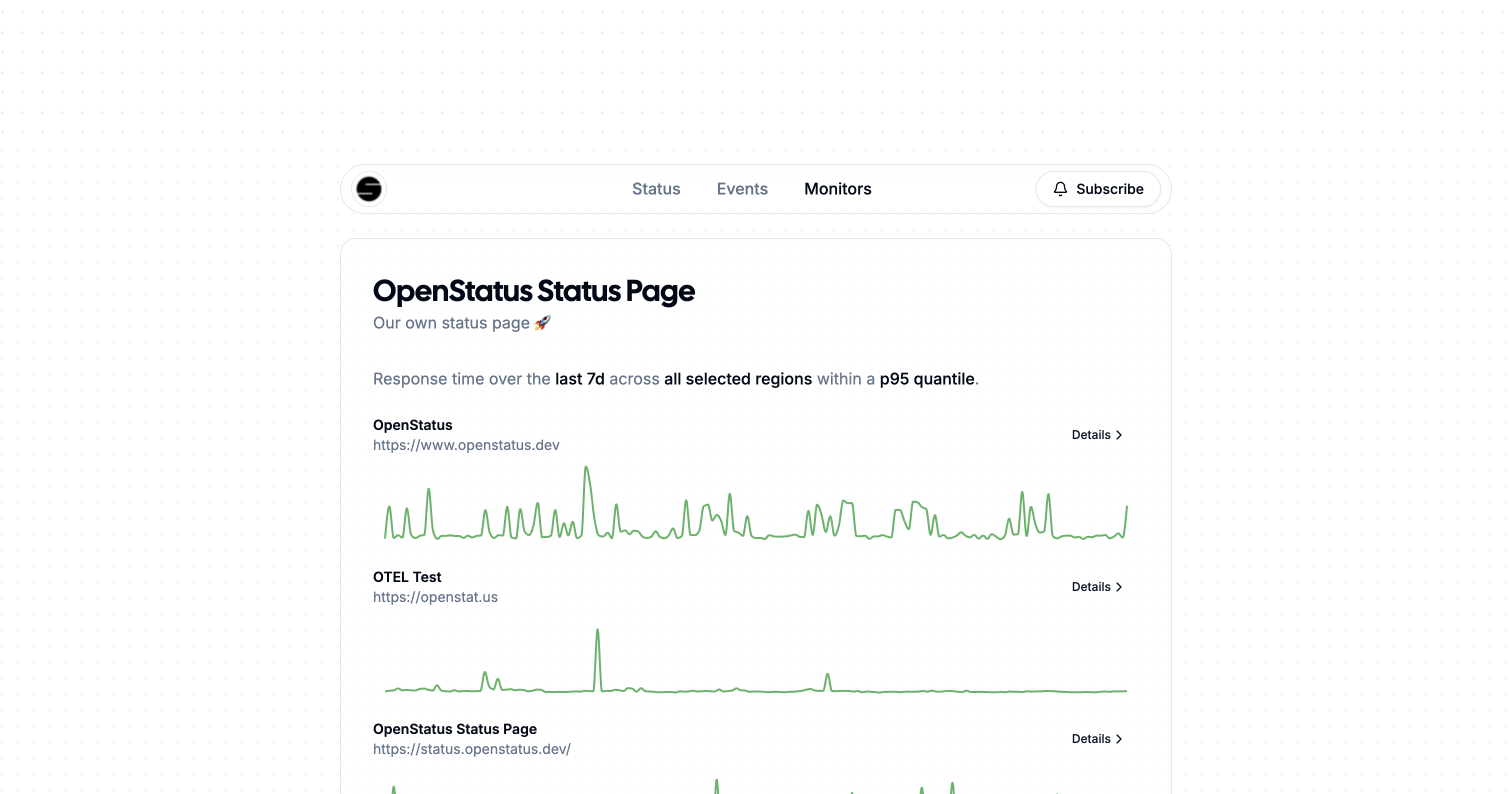1512x794 pixels.
Task: Click the chevron beside OTEL Test Details
Action: click(1120, 587)
